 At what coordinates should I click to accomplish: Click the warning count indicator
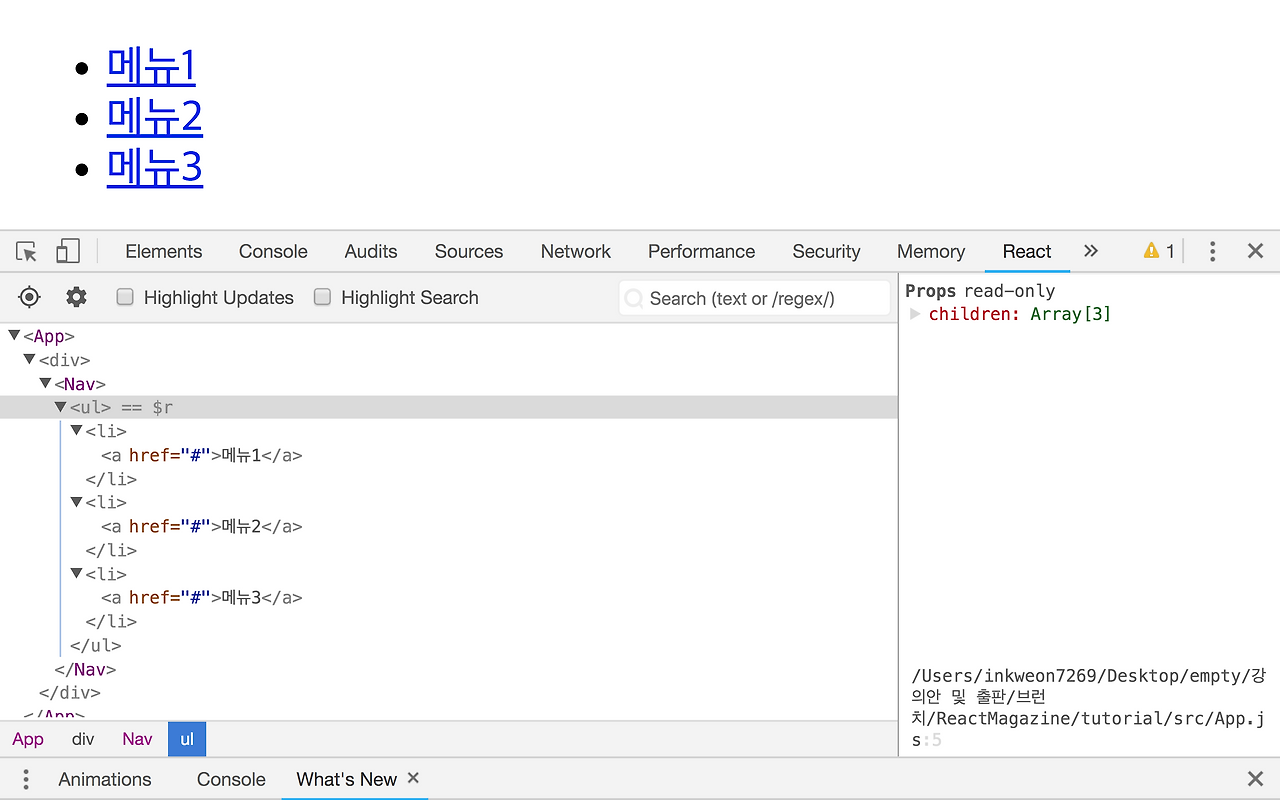[1159, 251]
